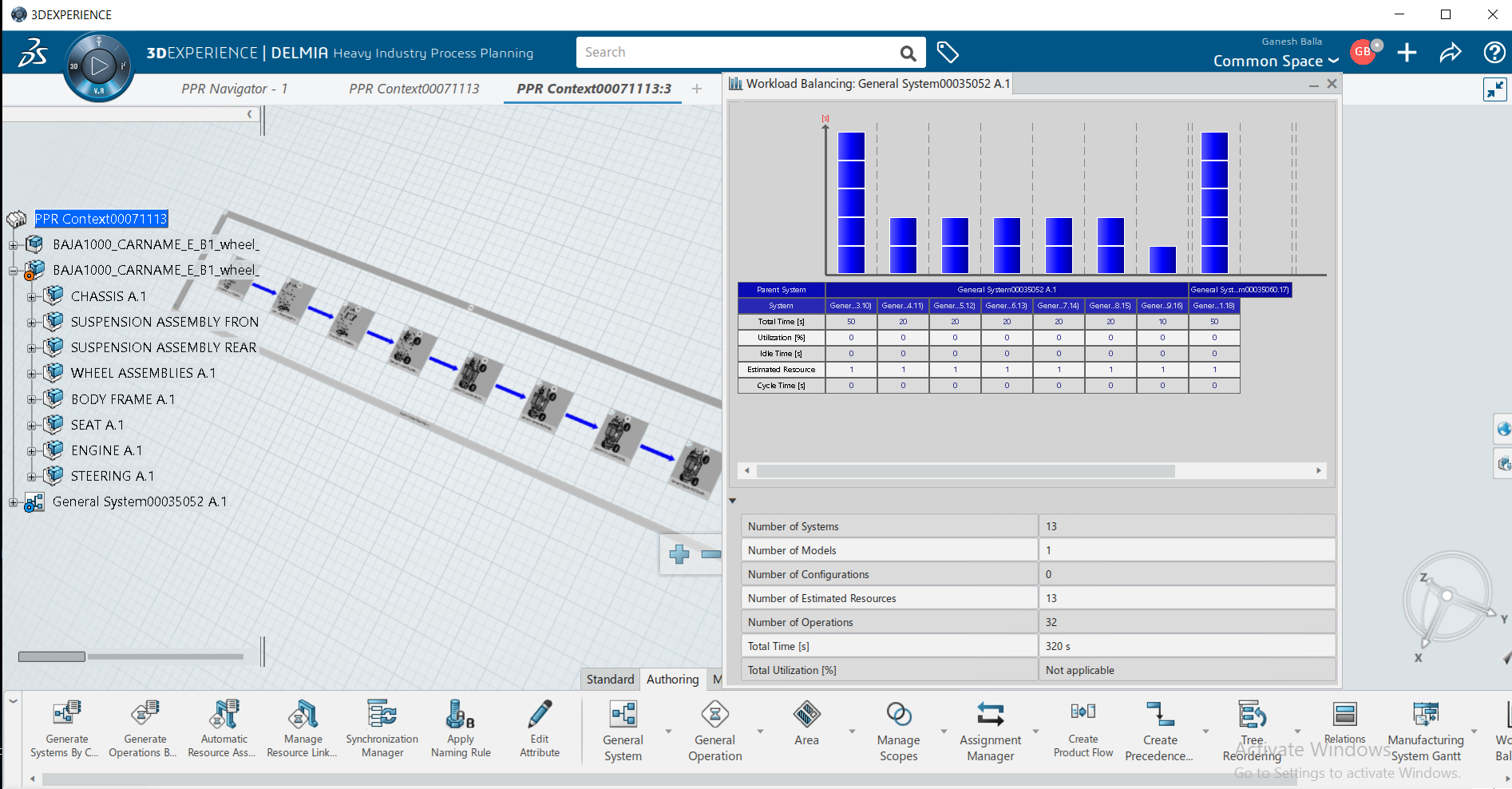This screenshot has height=789, width=1512.
Task: Expand WHEEL ASSEMBLIES A.1 node
Action: (32, 374)
